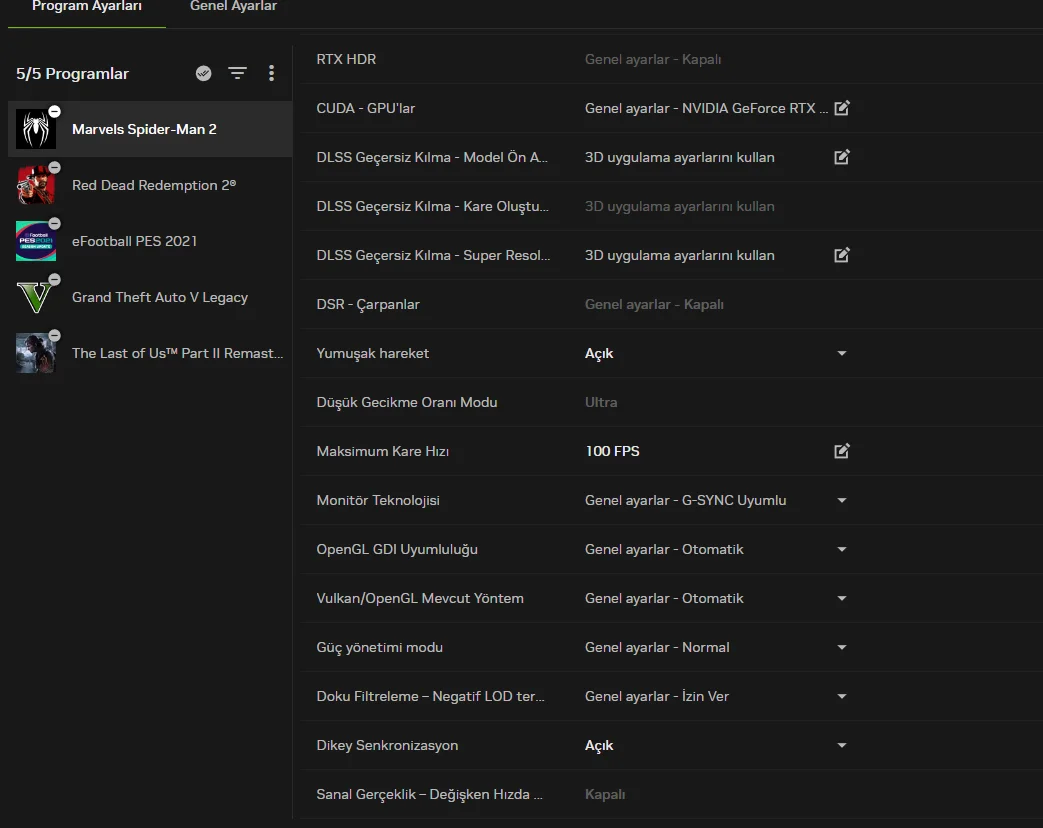Remove Grand Theft Auto V via minus badge
1043x828 pixels.
tap(54, 279)
